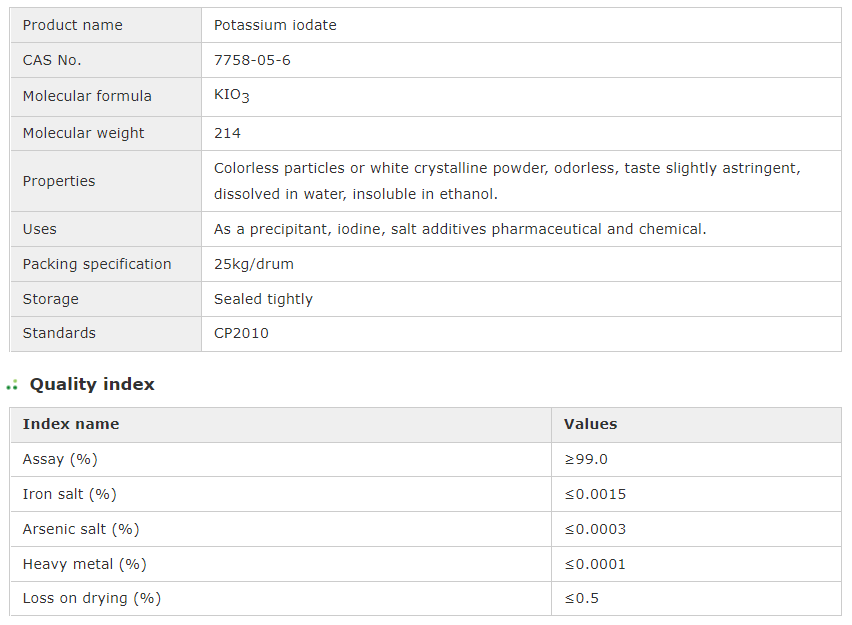
Task: Click the 25kg/drum packing value
Action: (254, 264)
